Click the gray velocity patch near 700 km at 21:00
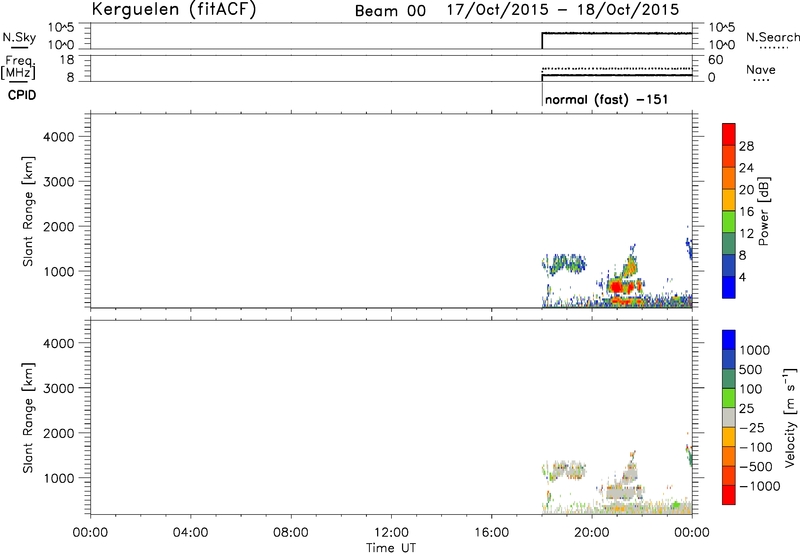The width and height of the screenshot is (800, 554). (x=623, y=492)
